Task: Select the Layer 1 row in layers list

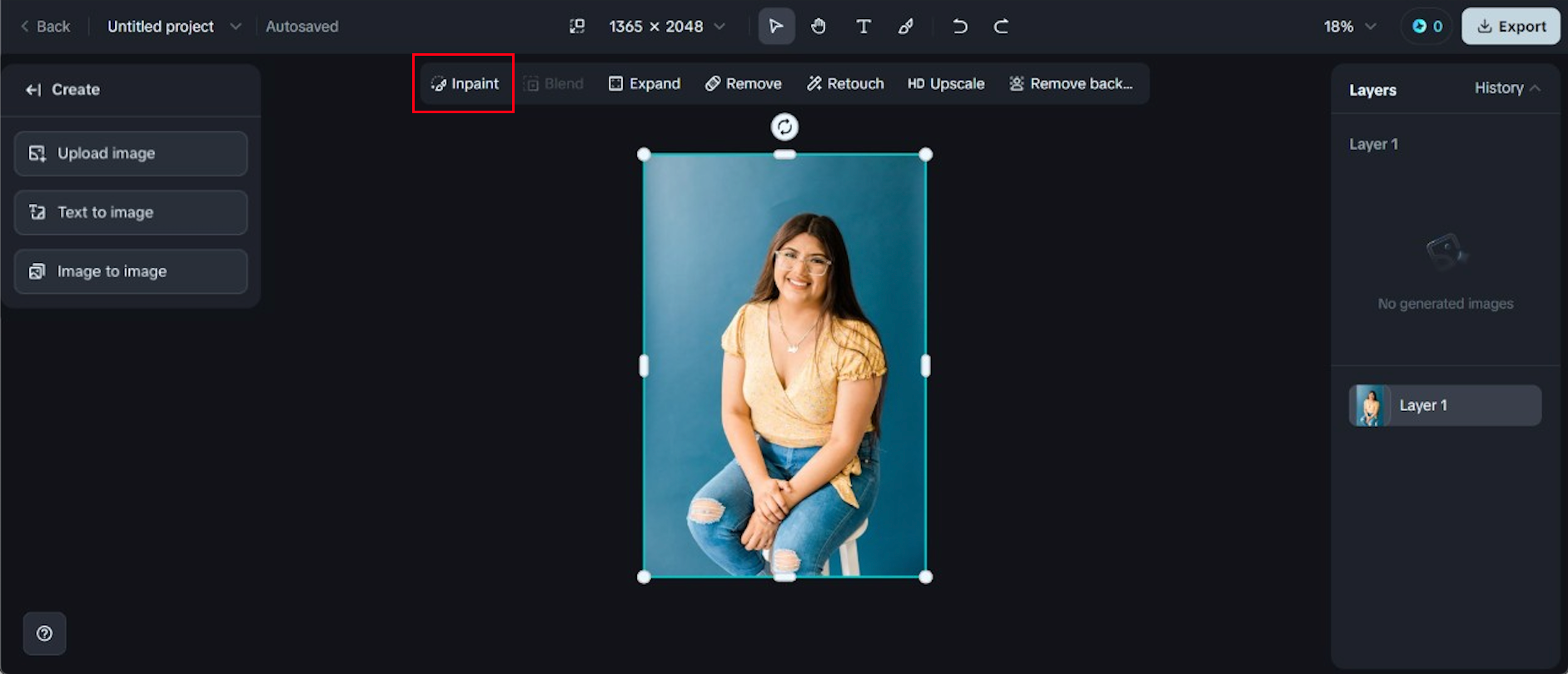Action: 1445,405
